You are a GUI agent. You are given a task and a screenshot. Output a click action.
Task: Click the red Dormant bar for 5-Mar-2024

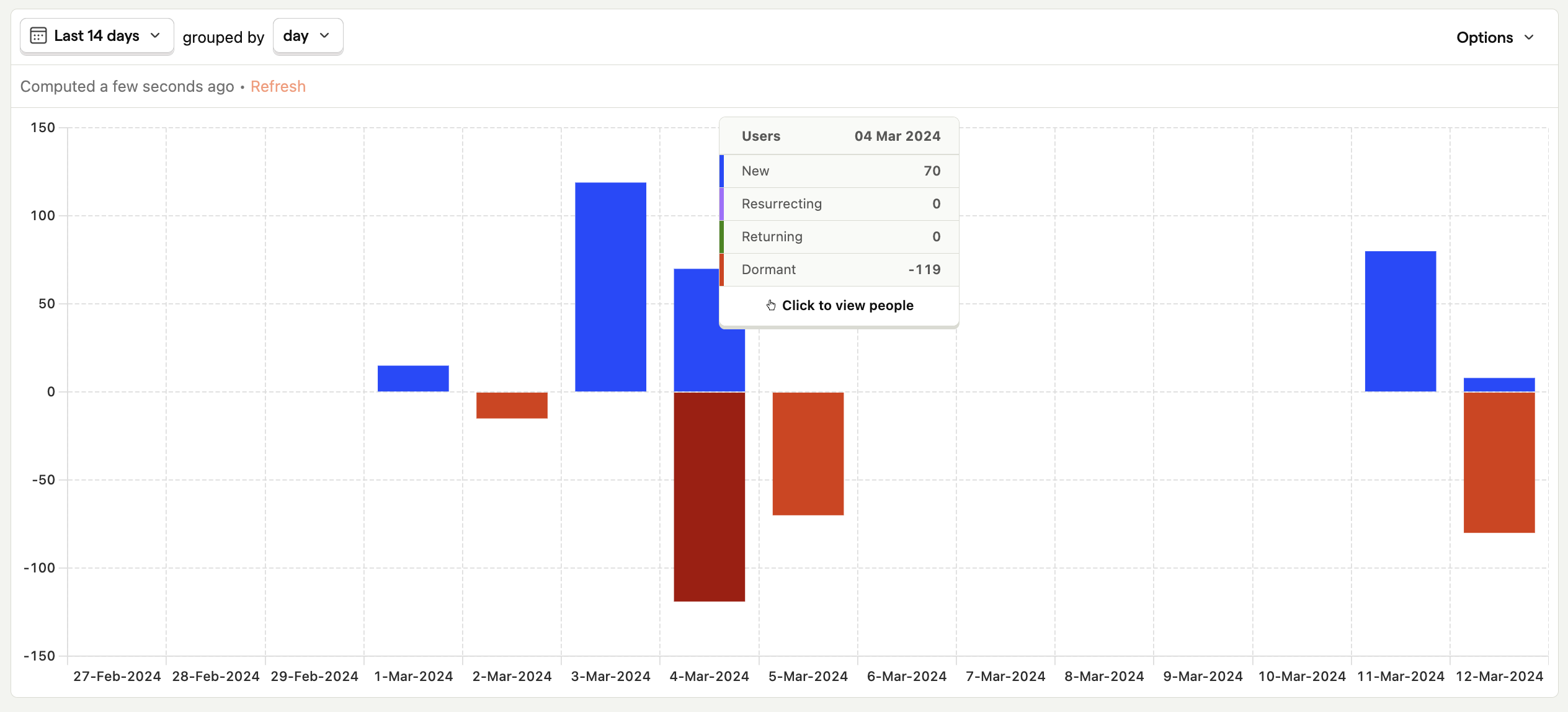[x=808, y=453]
